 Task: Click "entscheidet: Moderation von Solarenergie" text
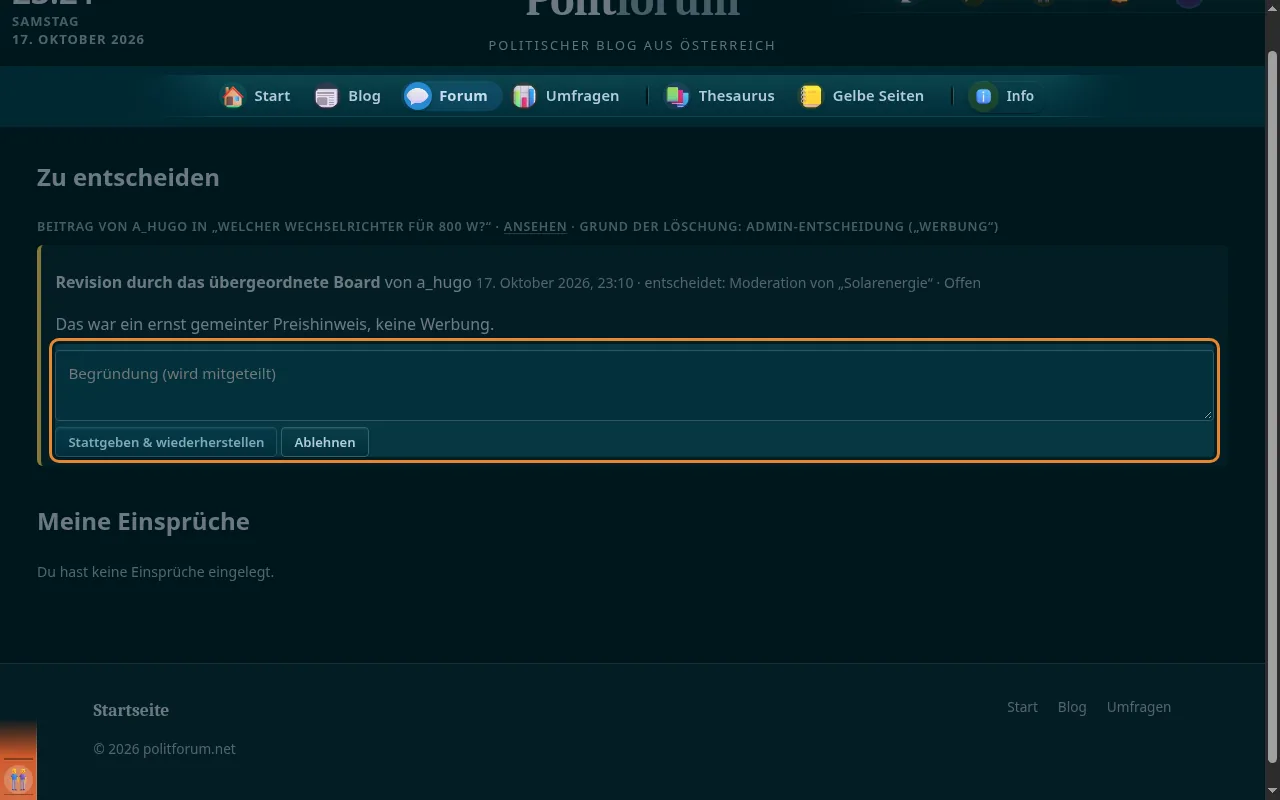tap(788, 283)
